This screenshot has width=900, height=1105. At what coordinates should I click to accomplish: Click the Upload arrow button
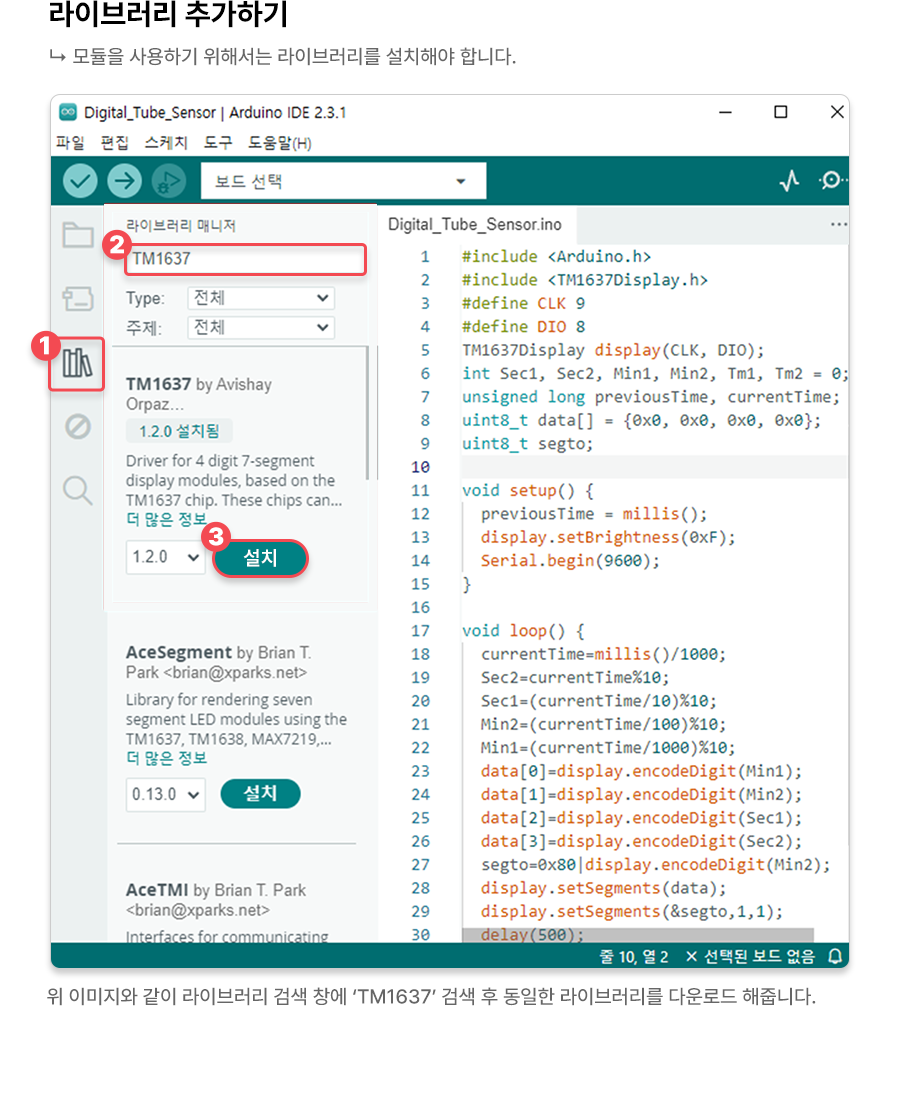[125, 181]
